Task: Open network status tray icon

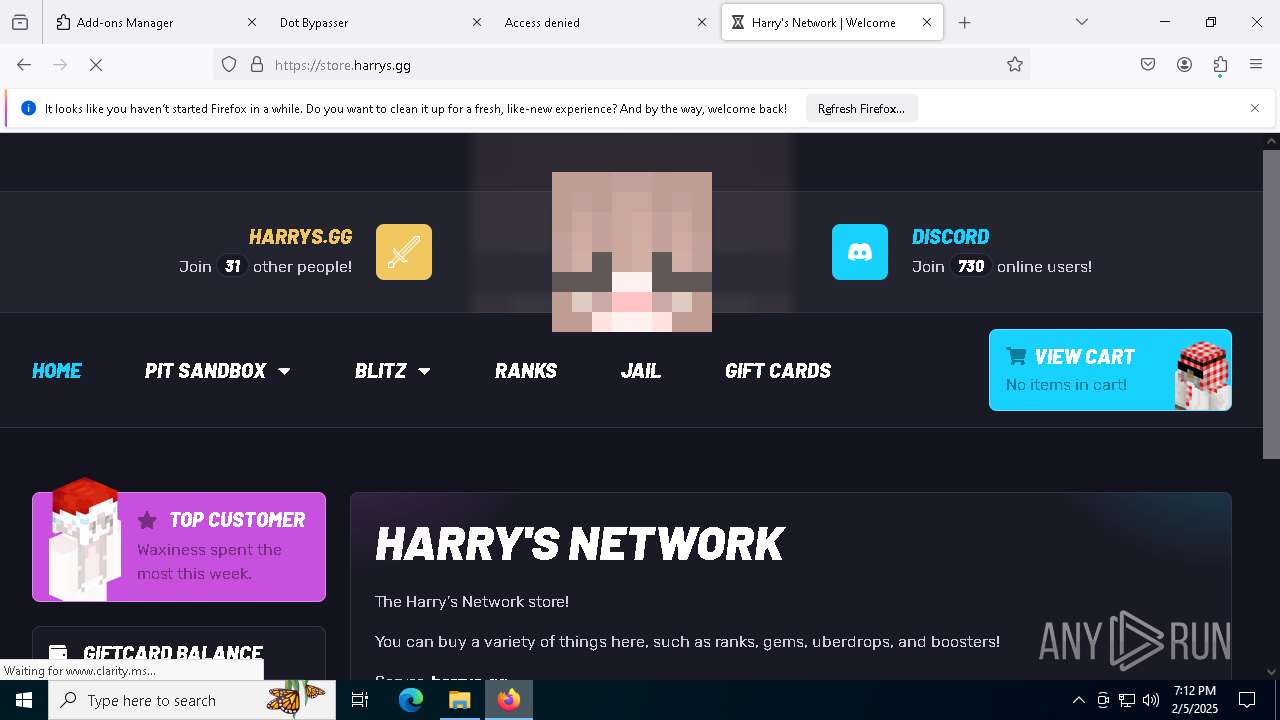Action: (x=1127, y=700)
